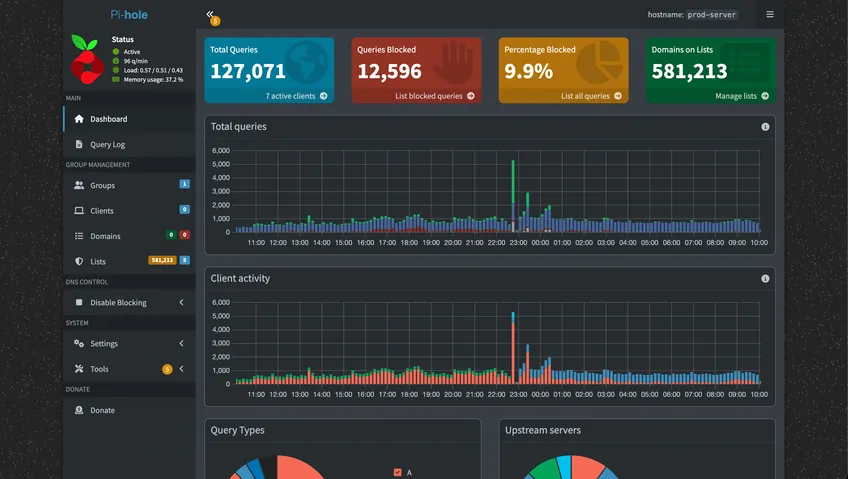Click the tall 23:00 spike in Total queries chart
The width and height of the screenshot is (848, 479).
pyautogui.click(x=513, y=196)
